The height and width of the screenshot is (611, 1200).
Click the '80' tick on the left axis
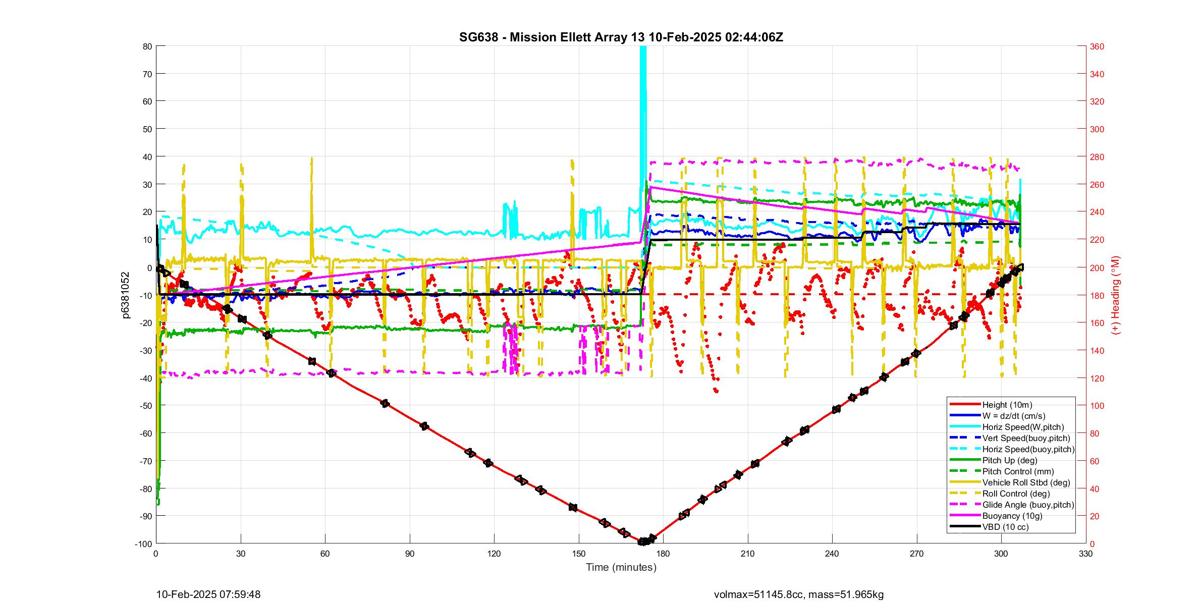click(x=146, y=46)
